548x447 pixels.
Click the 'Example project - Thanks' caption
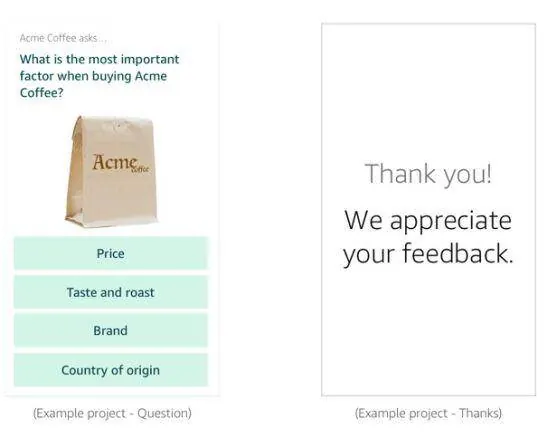(428, 413)
